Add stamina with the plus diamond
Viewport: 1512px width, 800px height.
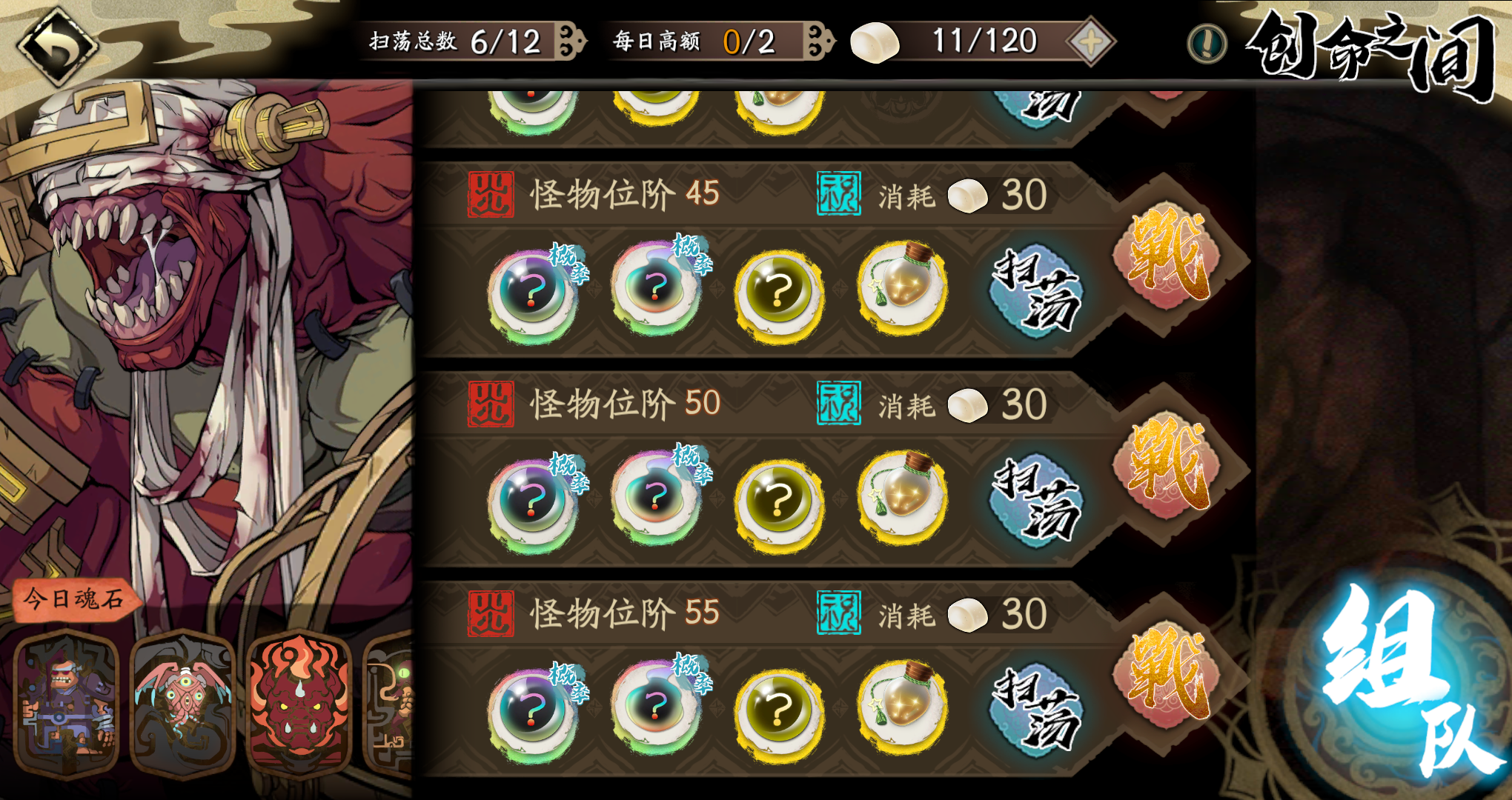[x=1090, y=42]
